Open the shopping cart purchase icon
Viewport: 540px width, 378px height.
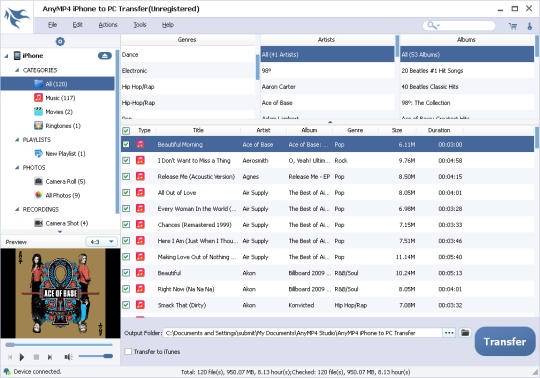click(513, 26)
